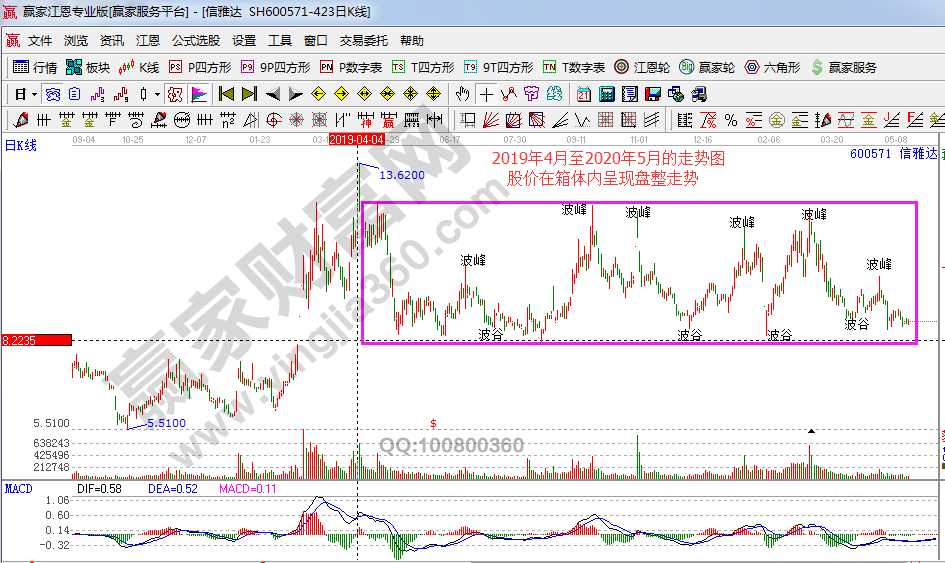
Task: Expand the 日 period dropdown arrow
Action: tap(33, 95)
